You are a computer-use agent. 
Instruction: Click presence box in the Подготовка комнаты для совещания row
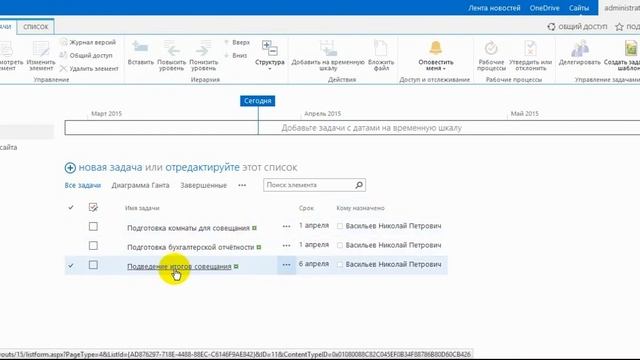[340, 226]
